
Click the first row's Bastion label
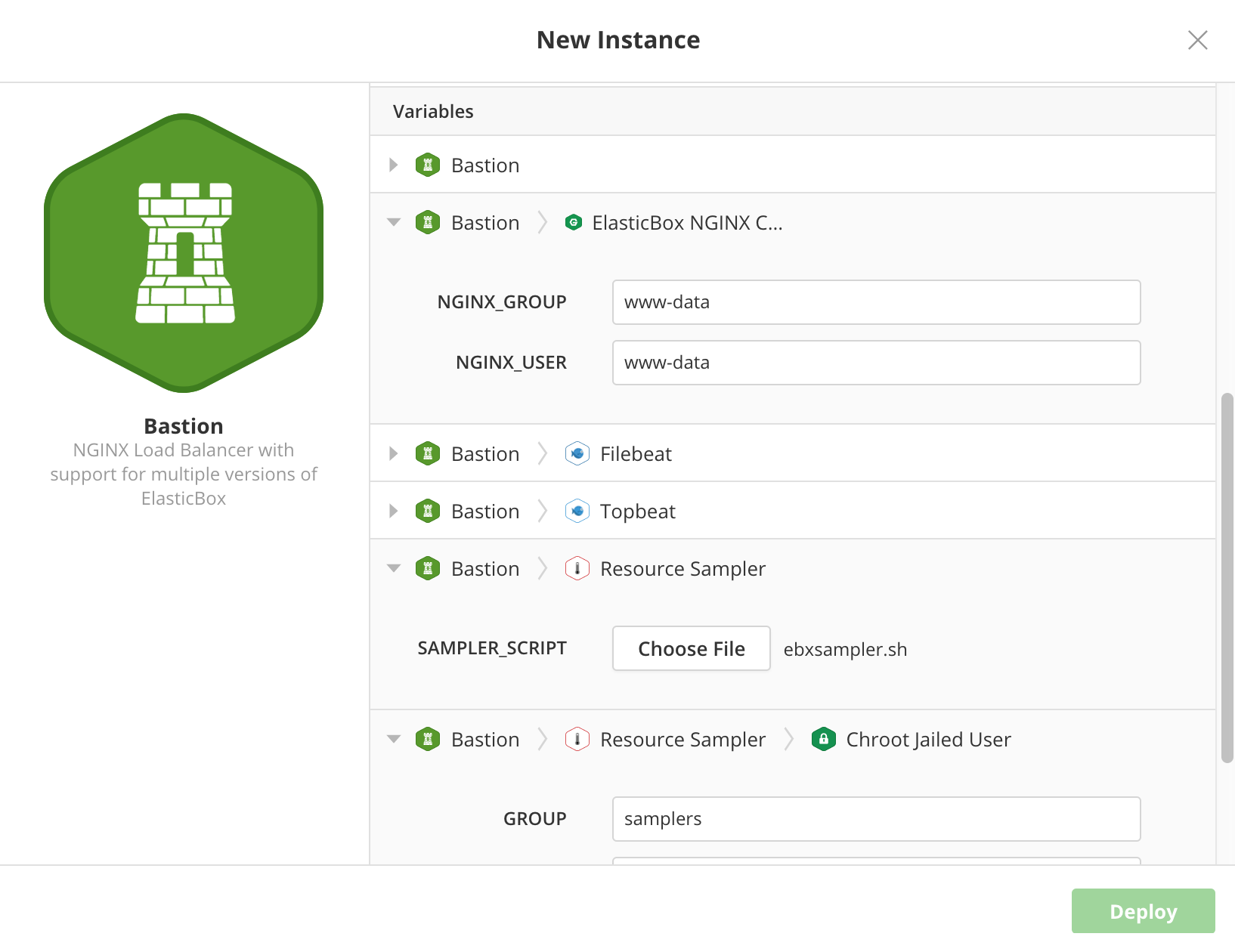click(x=485, y=165)
